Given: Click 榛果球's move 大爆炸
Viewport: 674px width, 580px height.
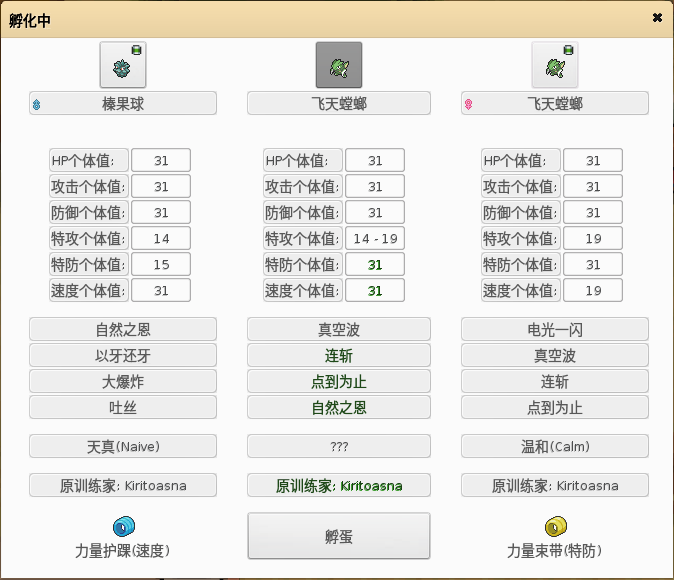Looking at the screenshot, I should point(123,381).
